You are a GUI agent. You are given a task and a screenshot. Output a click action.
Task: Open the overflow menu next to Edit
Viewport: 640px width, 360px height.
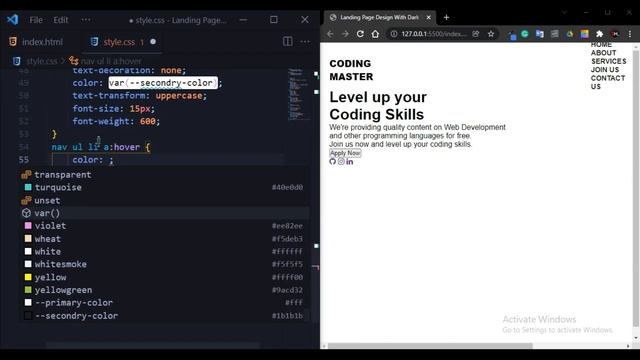point(86,20)
